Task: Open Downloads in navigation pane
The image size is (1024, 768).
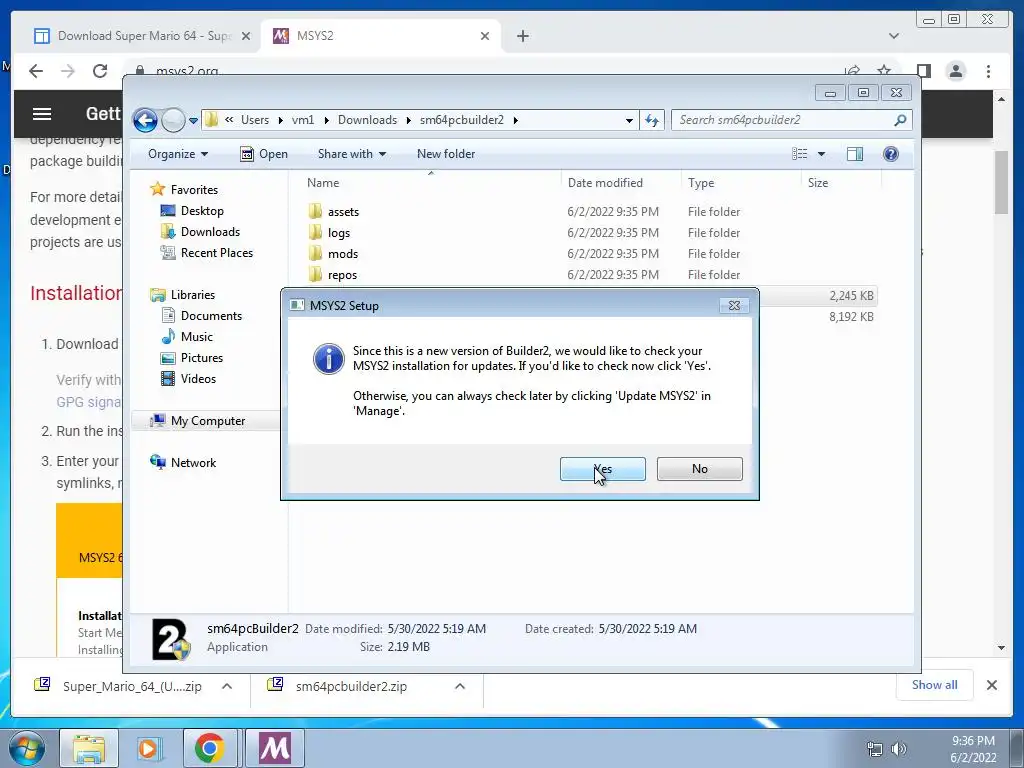Action: 210,232
